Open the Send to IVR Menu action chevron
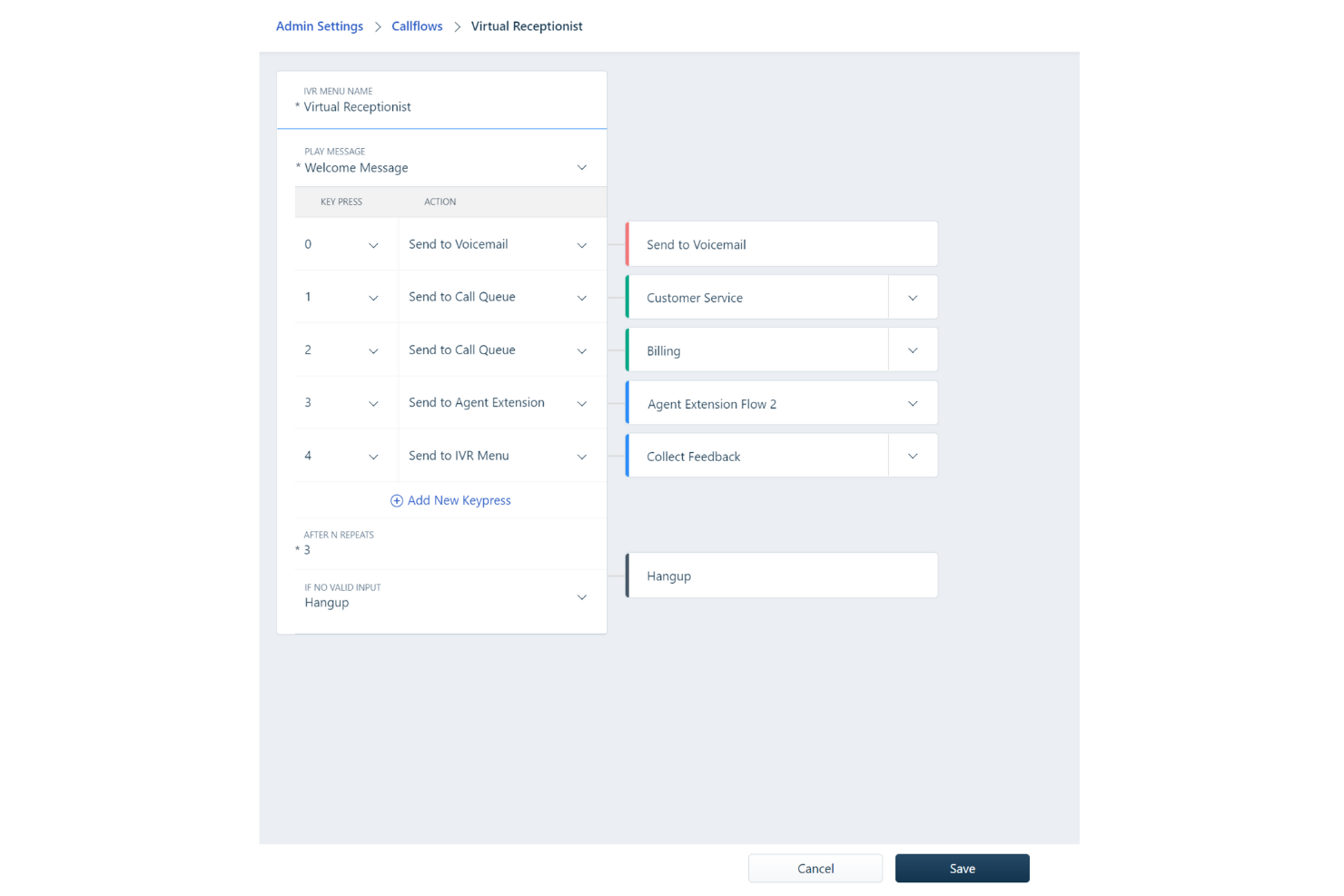 [582, 457]
